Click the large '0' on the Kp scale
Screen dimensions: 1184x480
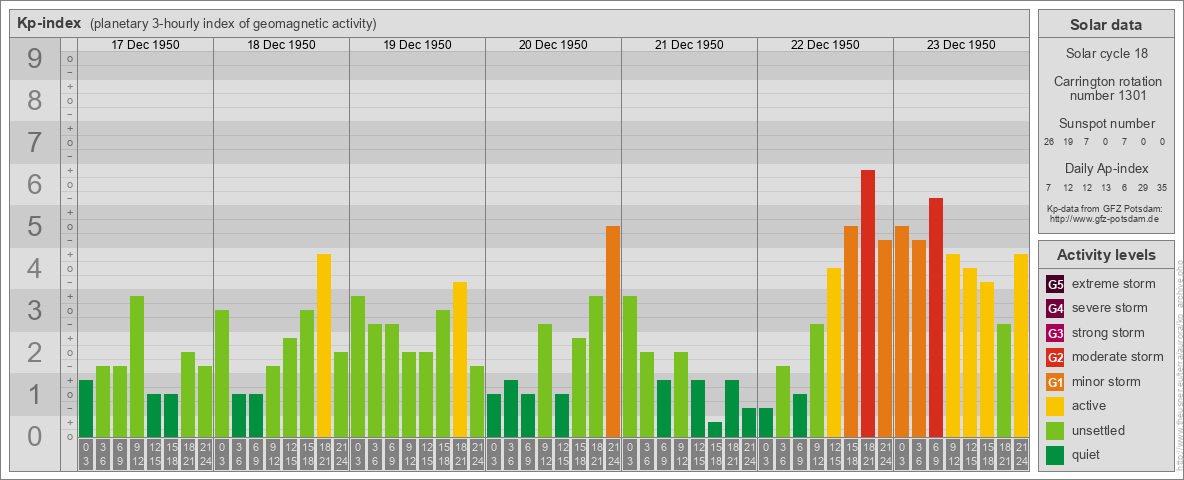click(x=35, y=436)
